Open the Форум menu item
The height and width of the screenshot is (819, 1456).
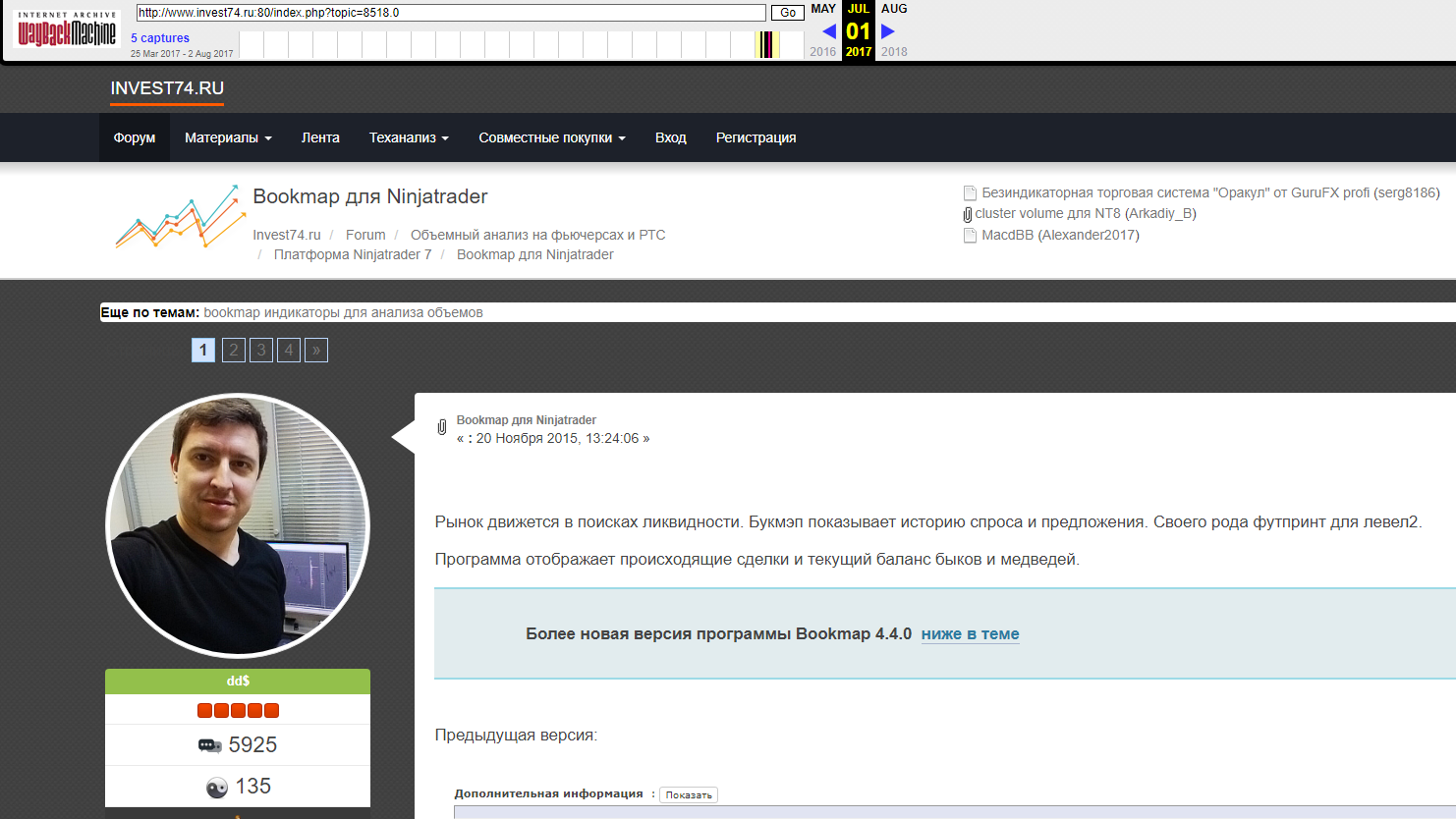pos(135,137)
